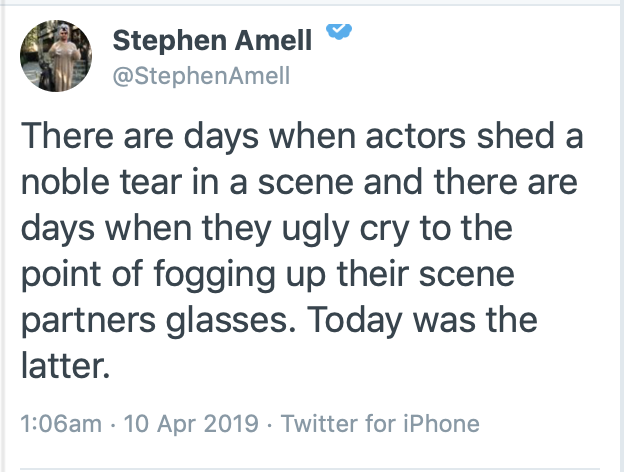This screenshot has width=624, height=472.
Task: Click the surname 'Amell' in the display name
Action: [x=270, y=40]
